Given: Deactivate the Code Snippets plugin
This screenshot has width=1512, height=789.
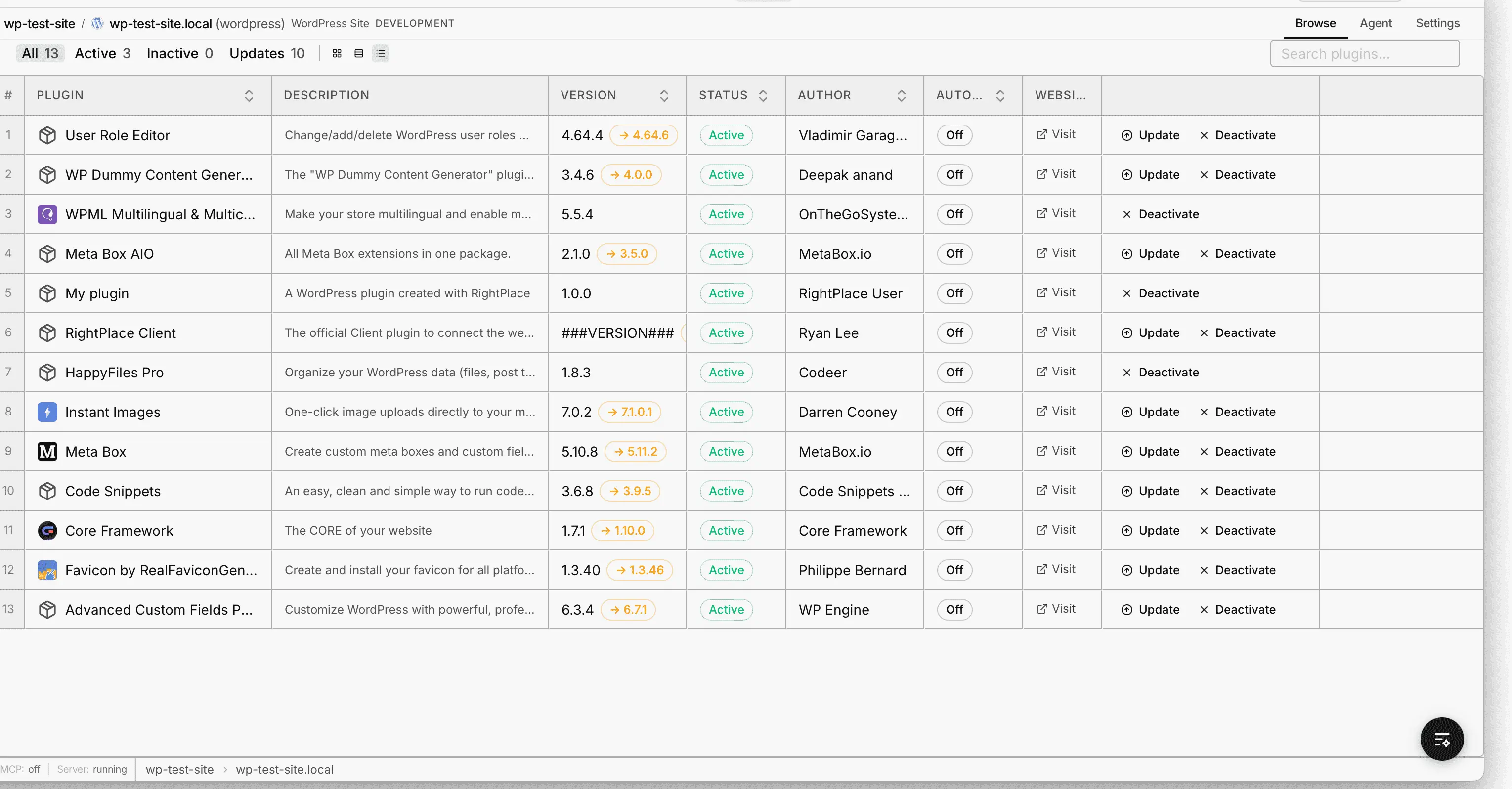Looking at the screenshot, I should click(1237, 491).
